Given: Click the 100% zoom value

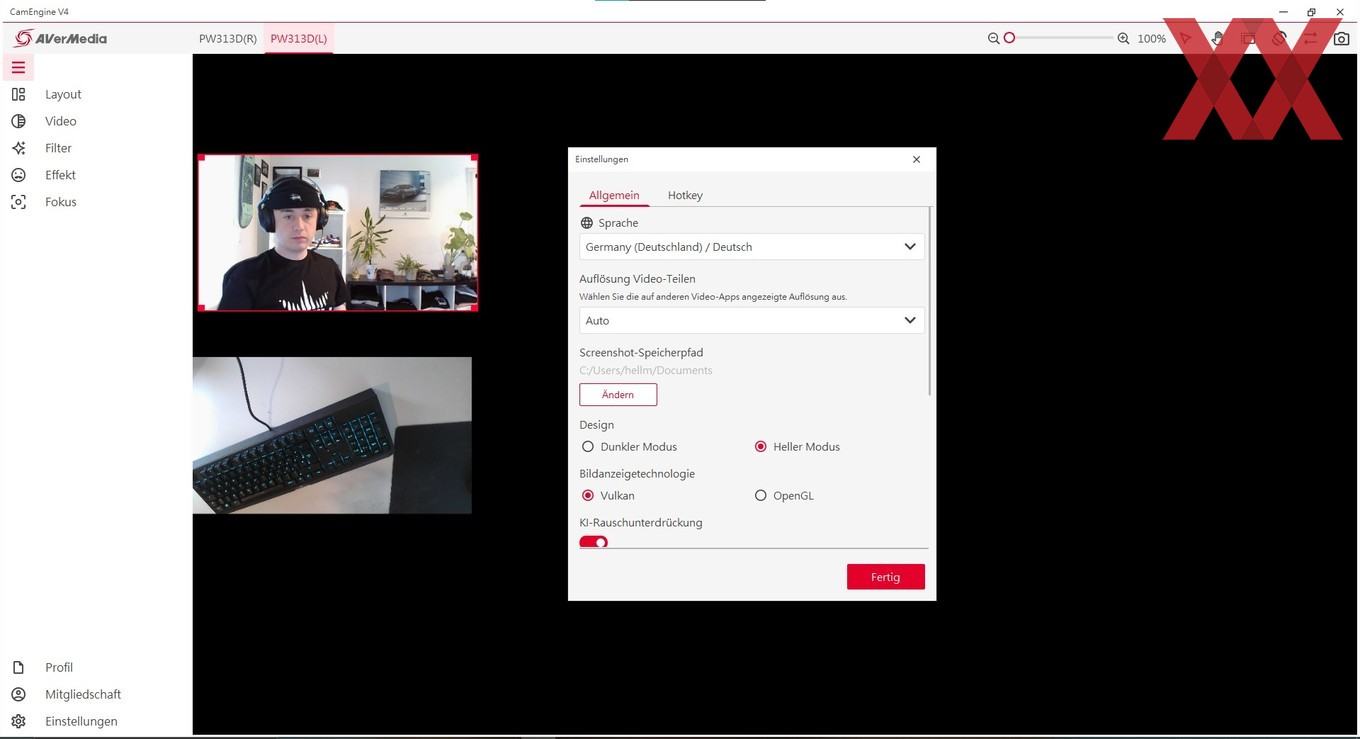Looking at the screenshot, I should (x=1151, y=38).
